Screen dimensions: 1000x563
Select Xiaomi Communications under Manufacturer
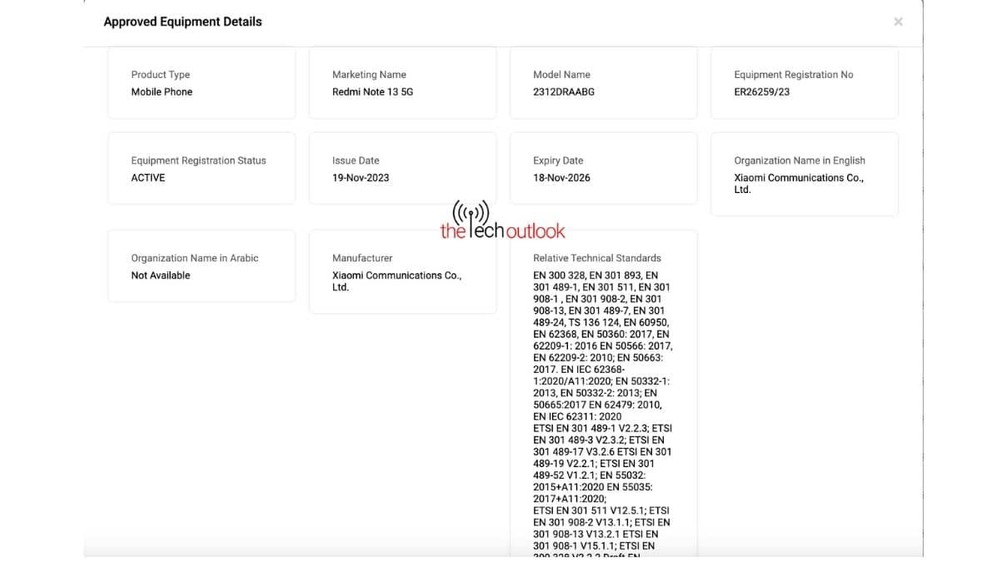coord(396,281)
